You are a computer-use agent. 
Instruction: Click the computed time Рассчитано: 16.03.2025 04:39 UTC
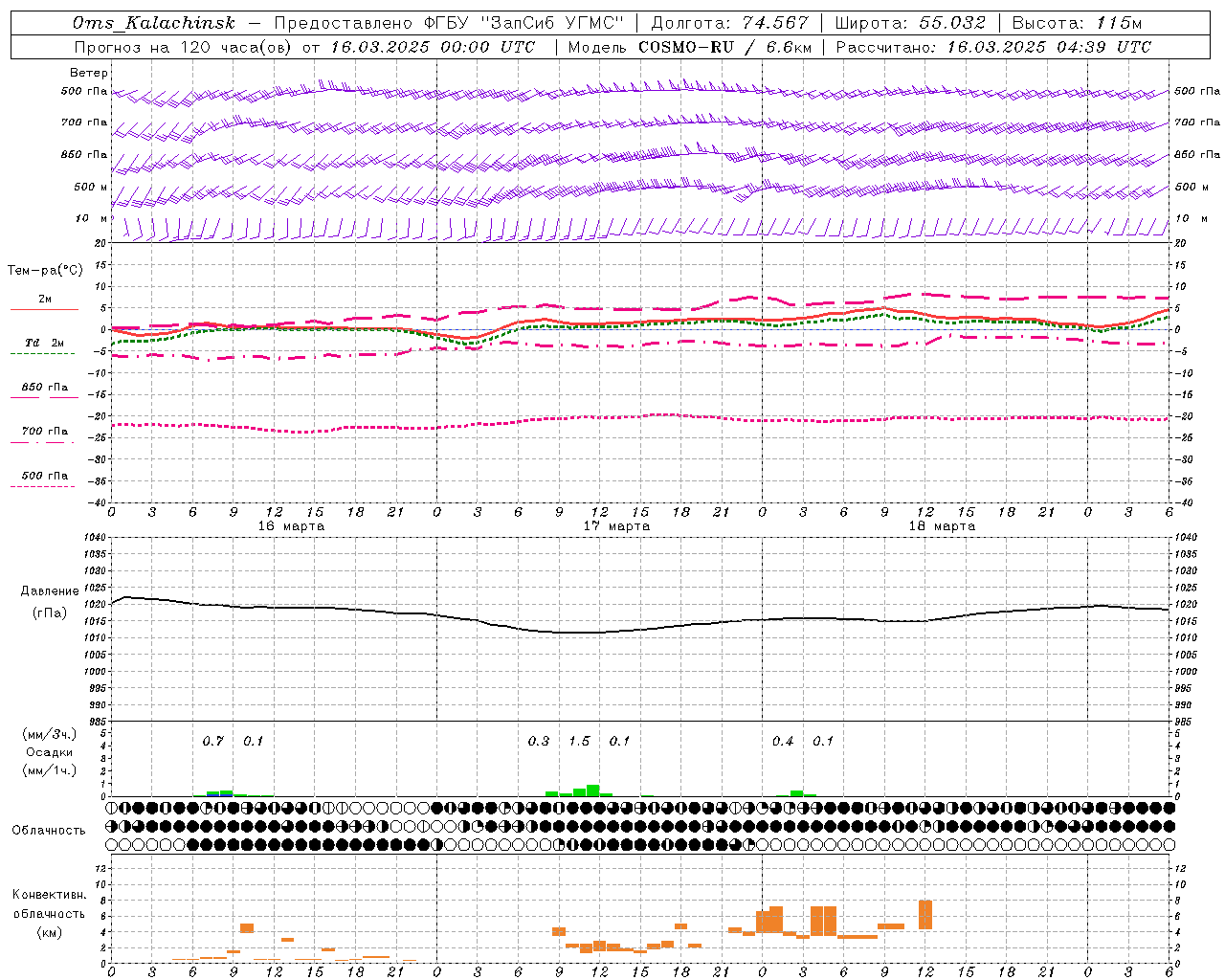click(993, 47)
